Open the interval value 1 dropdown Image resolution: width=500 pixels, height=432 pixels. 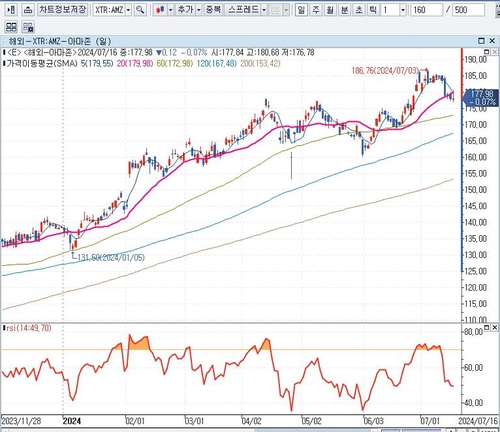click(x=403, y=10)
